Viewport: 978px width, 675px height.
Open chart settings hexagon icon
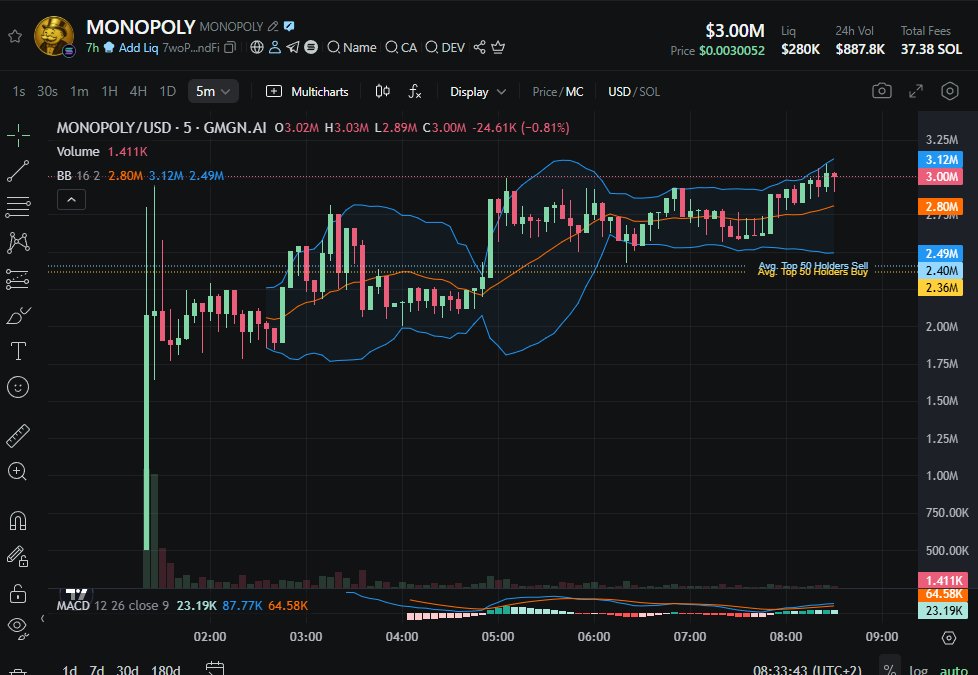(x=949, y=91)
